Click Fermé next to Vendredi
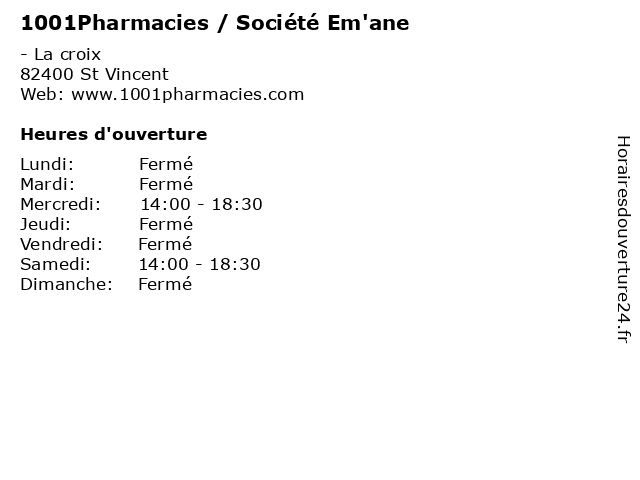This screenshot has width=640, height=480. [x=165, y=244]
